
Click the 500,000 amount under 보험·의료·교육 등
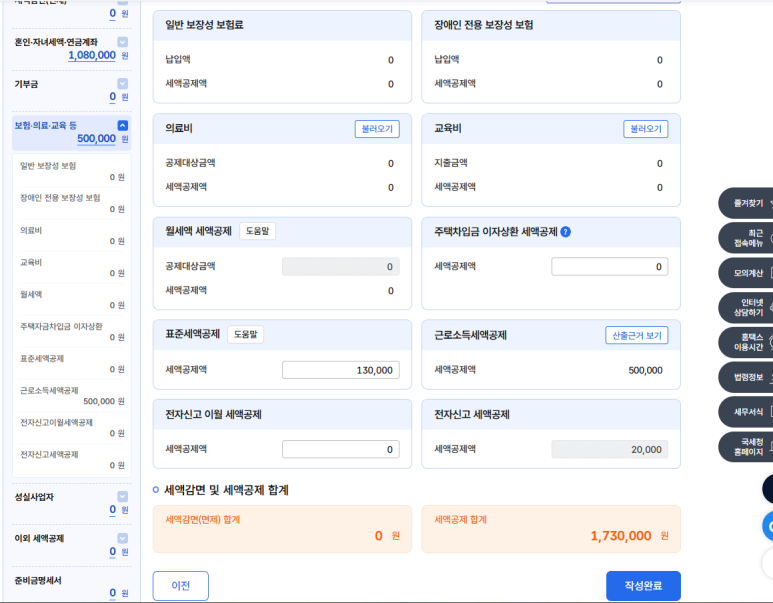[x=96, y=139]
